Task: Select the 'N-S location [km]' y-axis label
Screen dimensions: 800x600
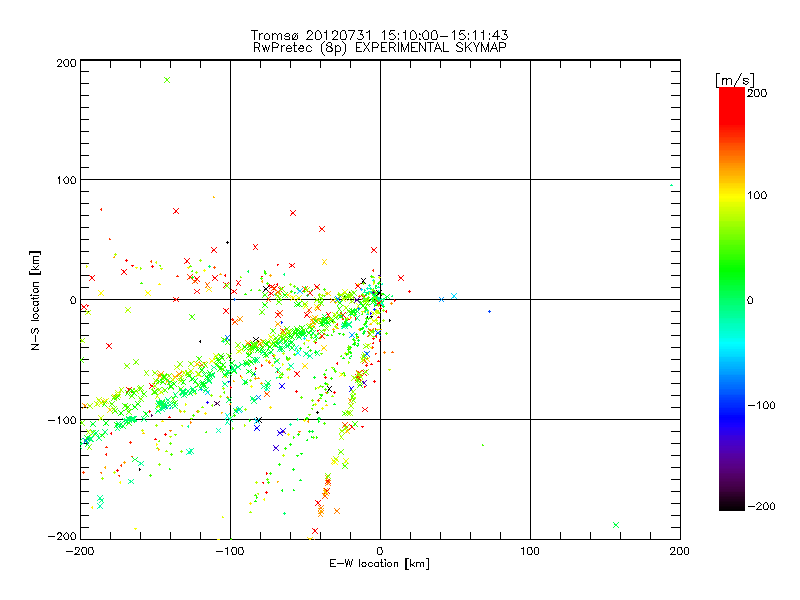Action: pyautogui.click(x=36, y=299)
